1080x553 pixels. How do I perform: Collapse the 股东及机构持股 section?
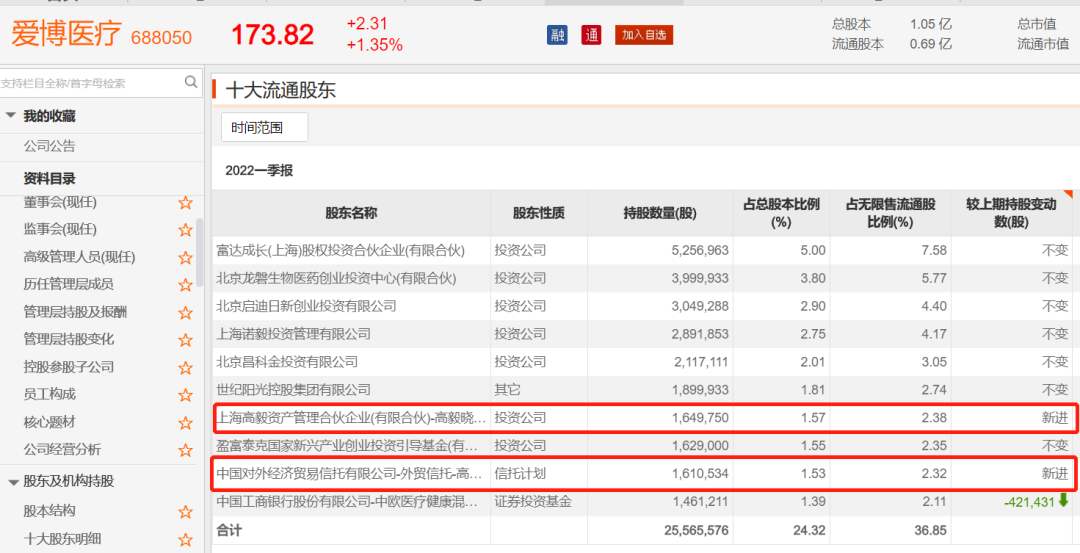pyautogui.click(x=13, y=482)
